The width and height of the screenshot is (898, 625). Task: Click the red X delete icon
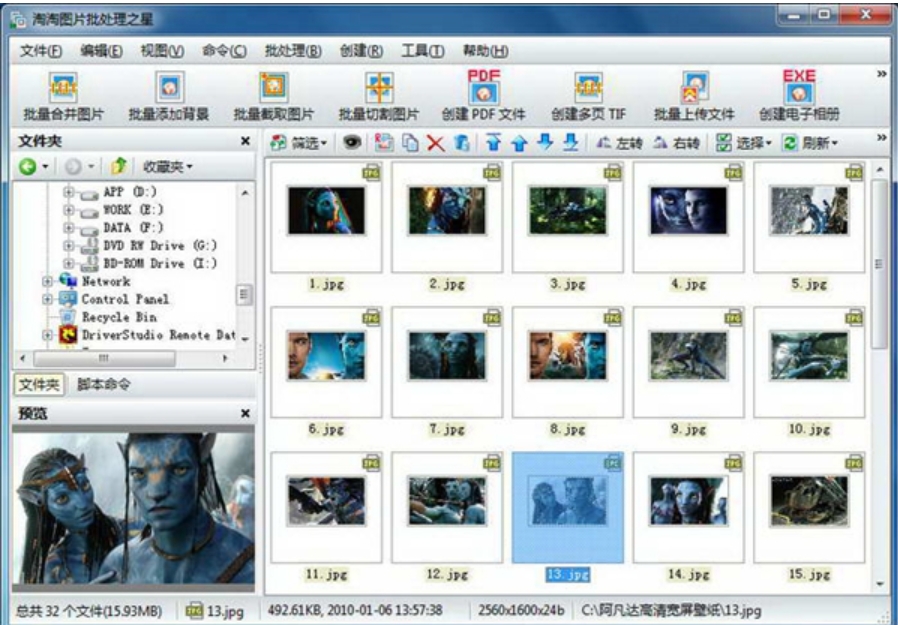pos(436,143)
